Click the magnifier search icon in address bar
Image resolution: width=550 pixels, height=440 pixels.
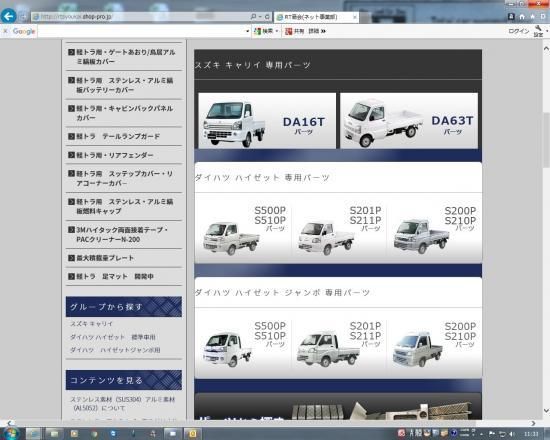[x=253, y=16]
